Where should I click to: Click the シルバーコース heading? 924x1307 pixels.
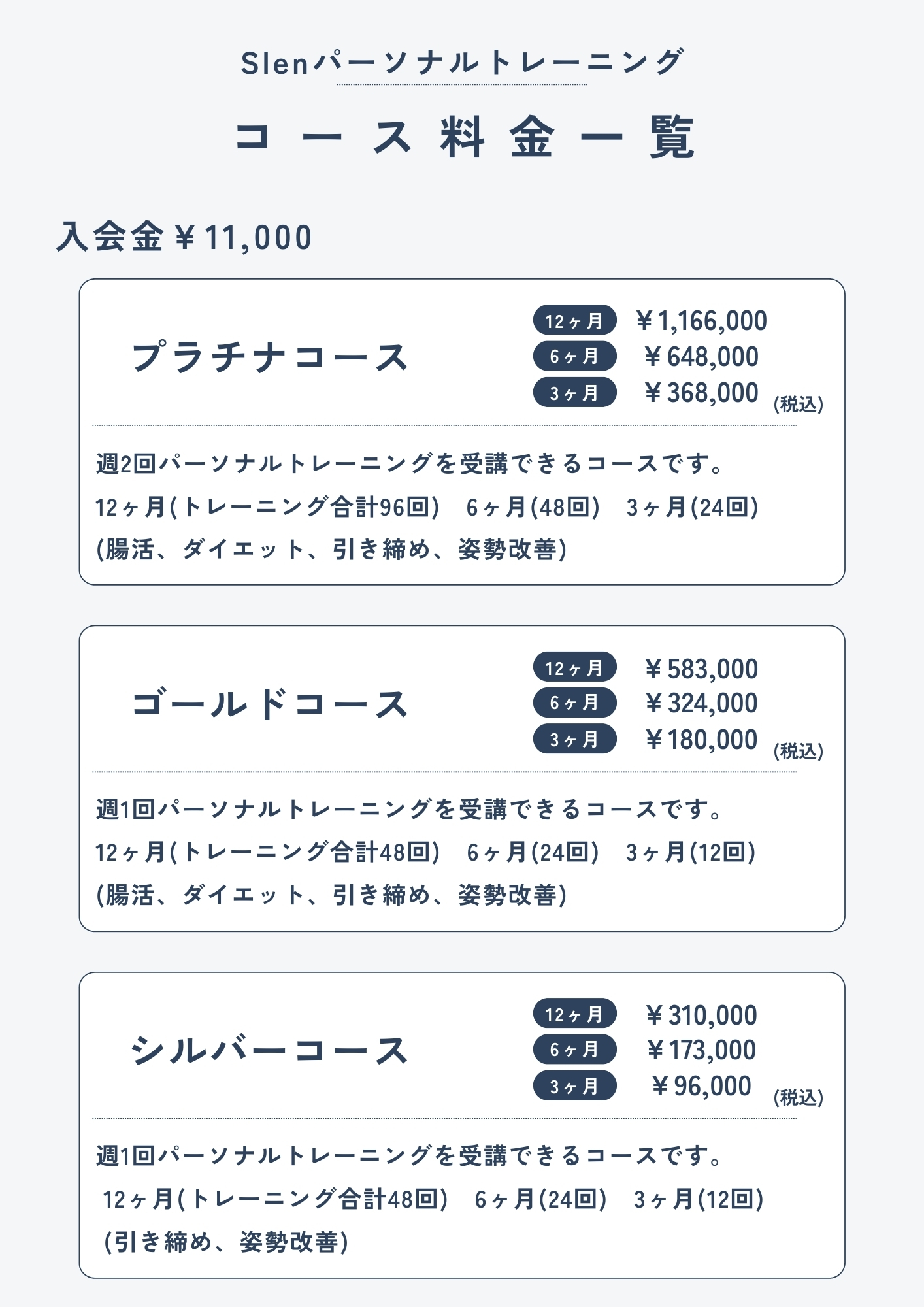click(x=270, y=1051)
